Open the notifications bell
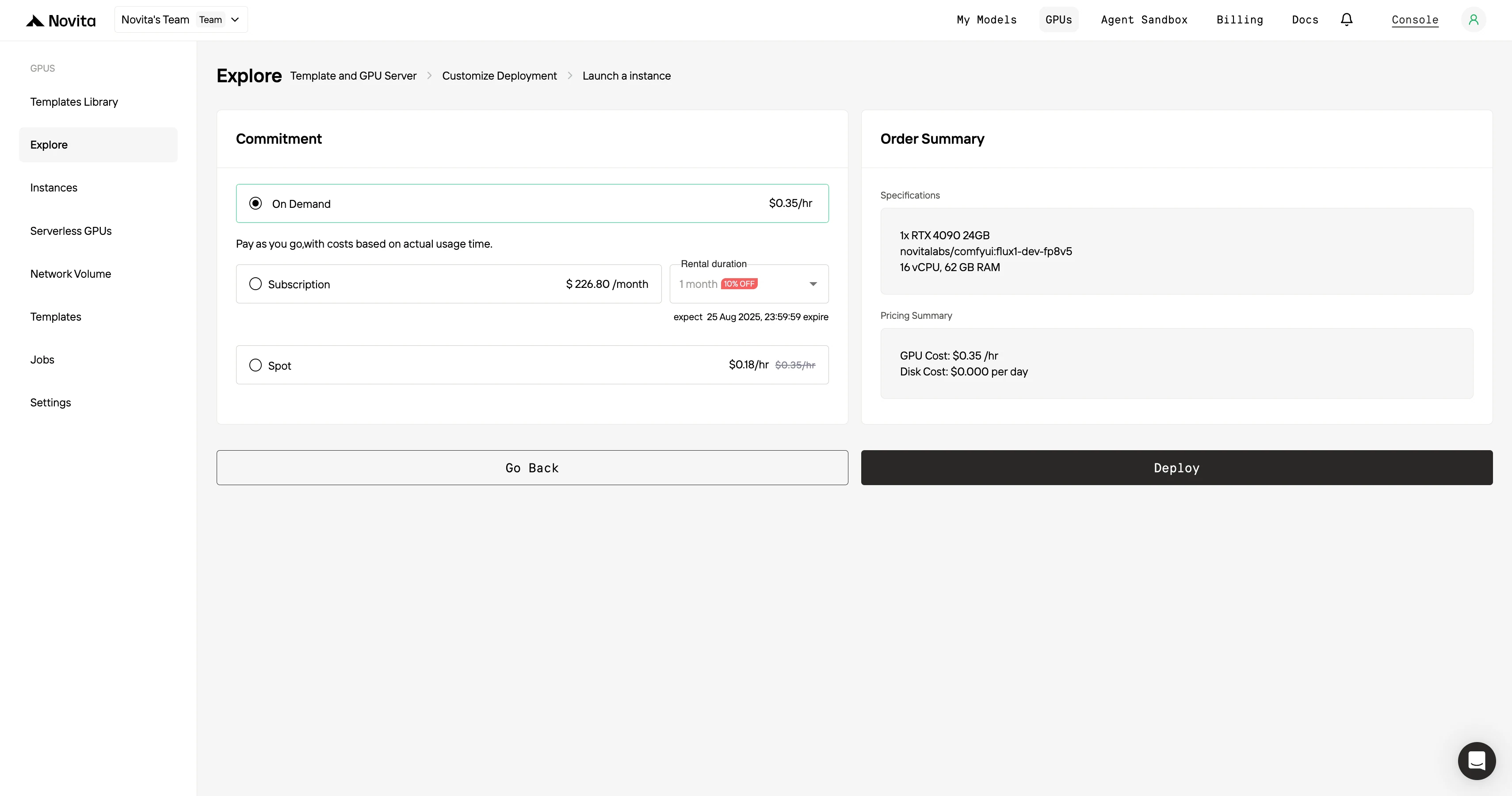 1347,19
